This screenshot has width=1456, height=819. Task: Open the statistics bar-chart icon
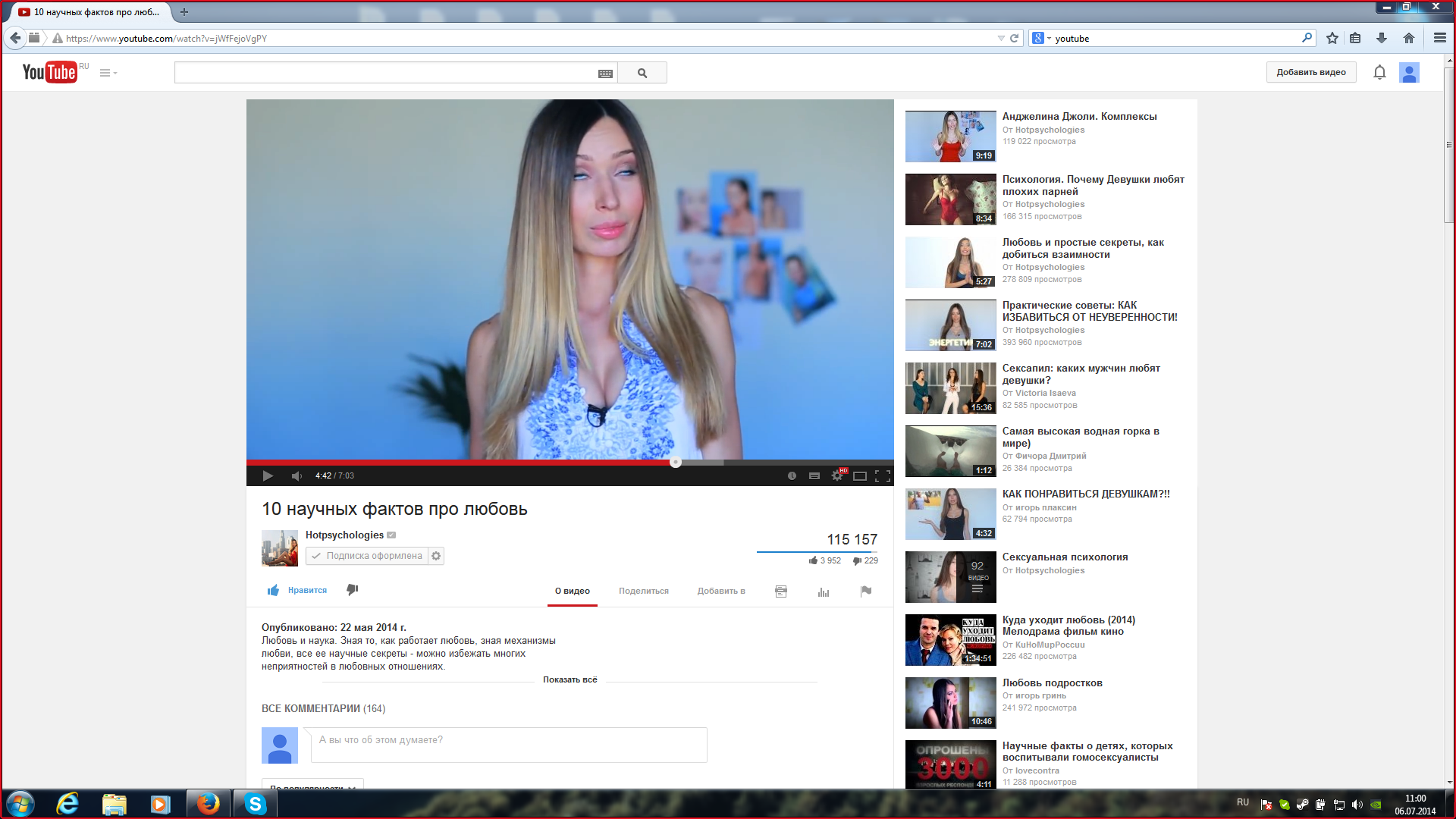[824, 591]
